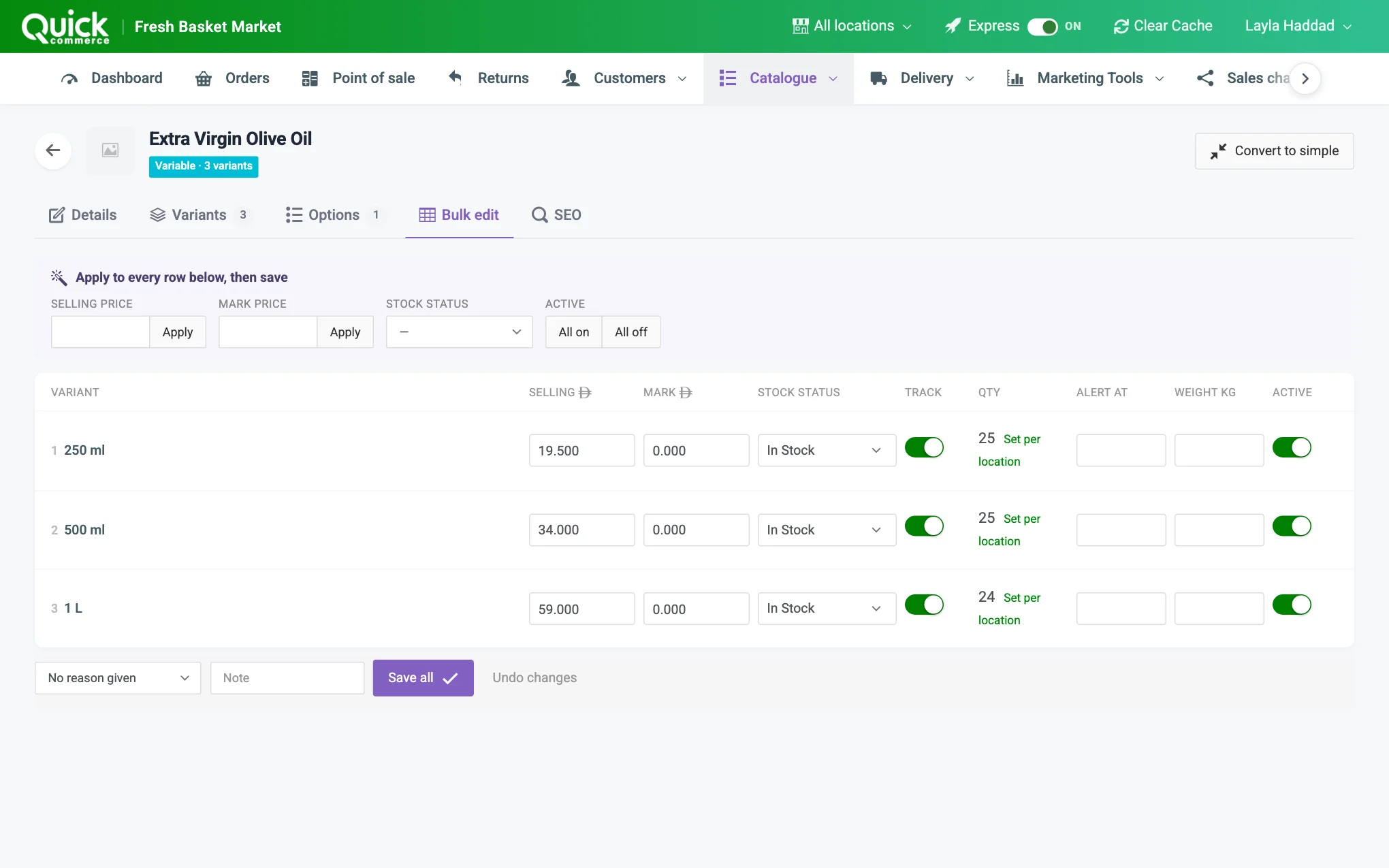Viewport: 1389px width, 868px height.
Task: Click the Point of sale register icon
Action: click(x=310, y=78)
